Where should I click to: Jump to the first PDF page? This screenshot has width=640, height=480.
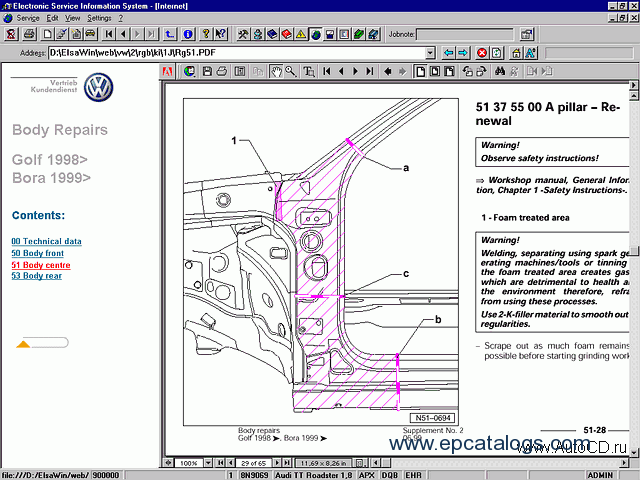tap(326, 72)
